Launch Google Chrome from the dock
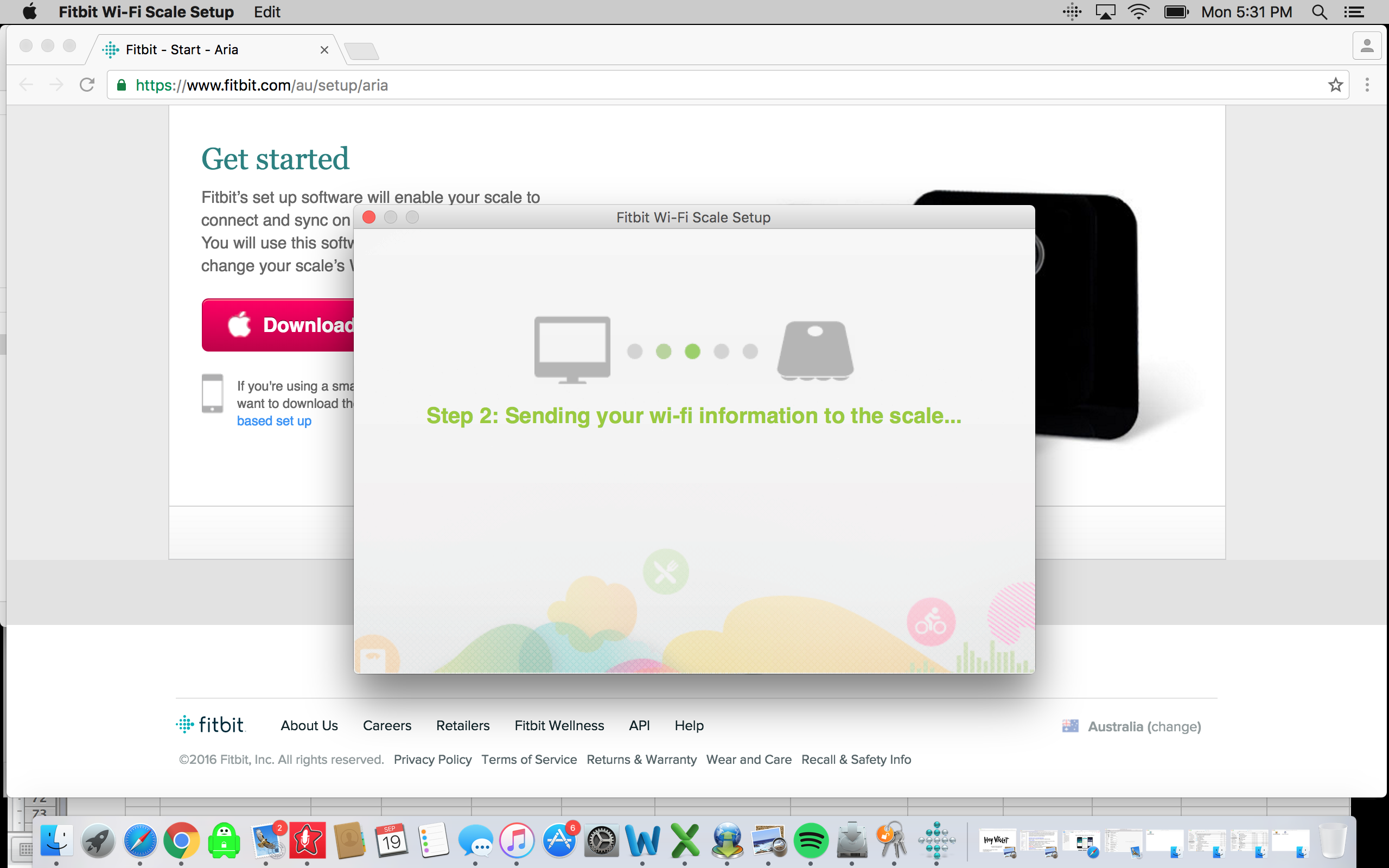This screenshot has height=868, width=1389. tap(181, 840)
